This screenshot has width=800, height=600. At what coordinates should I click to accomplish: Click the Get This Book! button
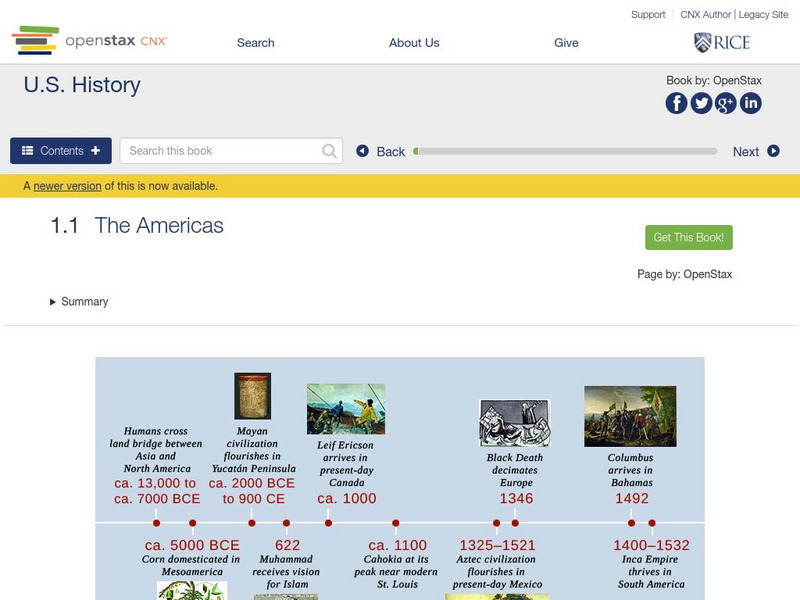pos(689,237)
